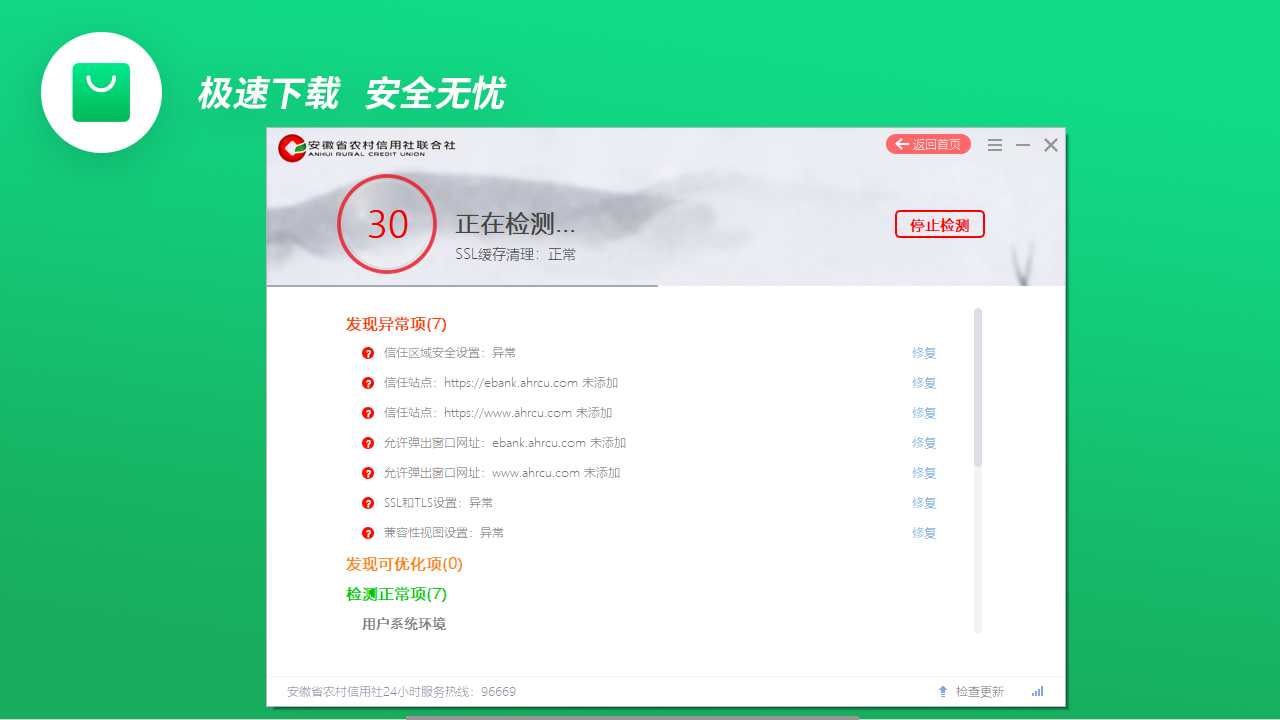Click 停止检测 to stop the scan
The width and height of the screenshot is (1280, 720).
[x=939, y=224]
